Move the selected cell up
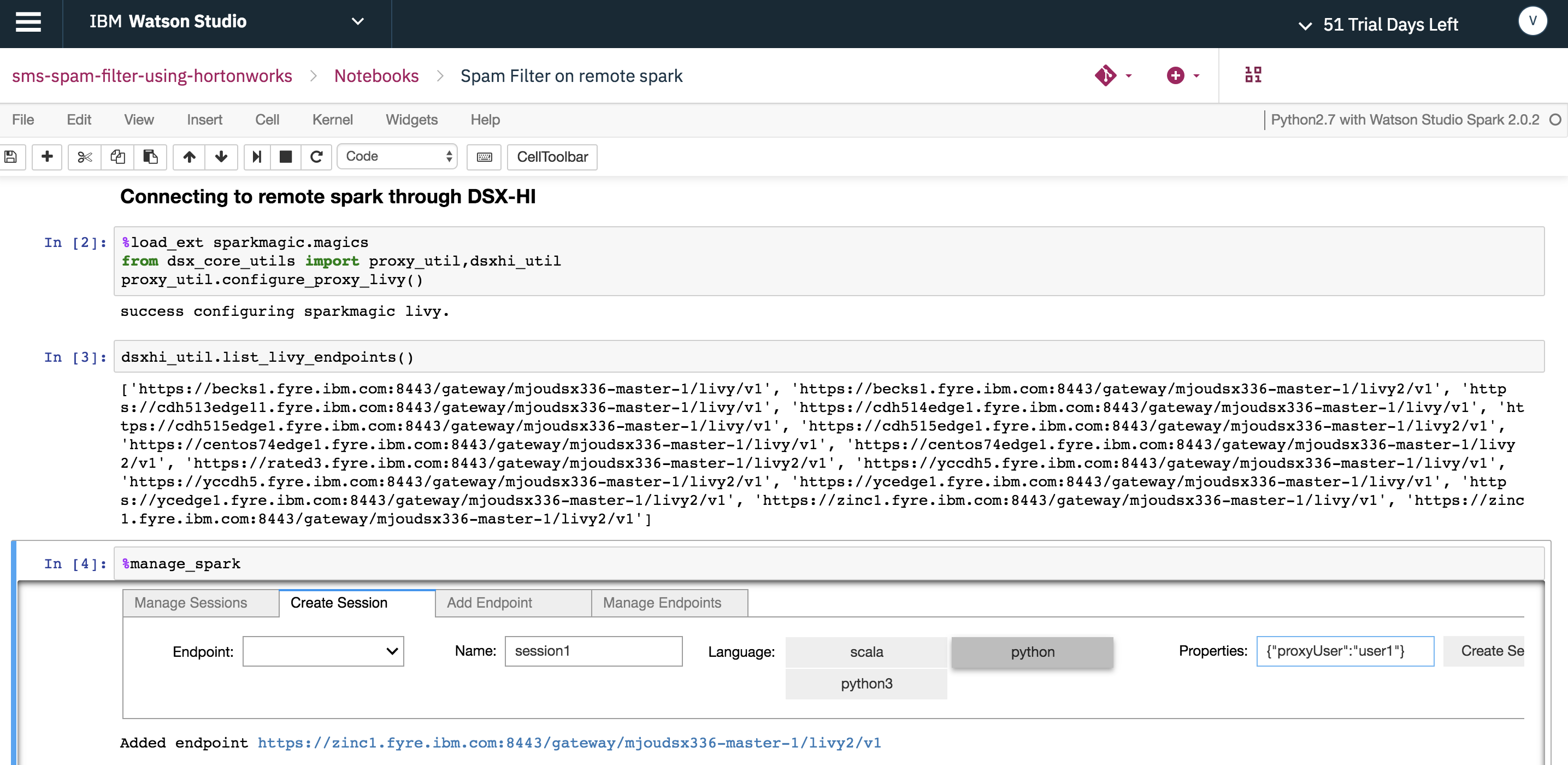The width and height of the screenshot is (1568, 765). point(189,157)
